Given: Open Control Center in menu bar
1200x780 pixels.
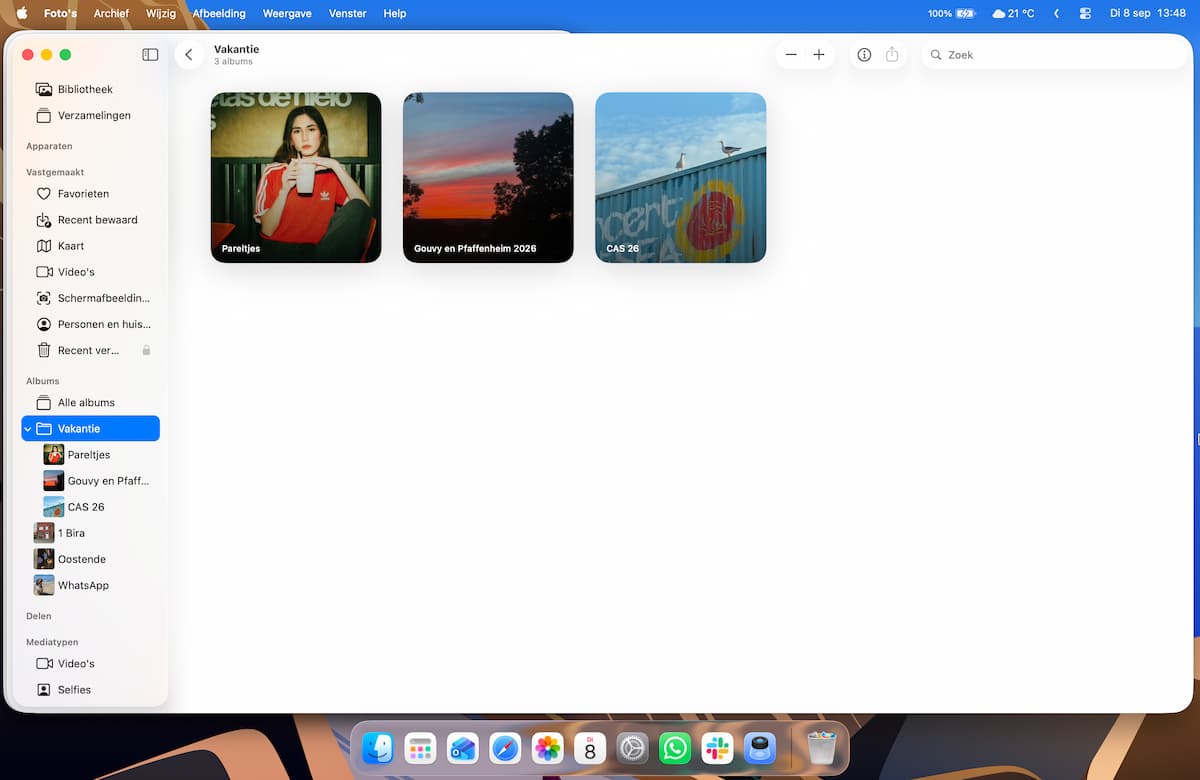Looking at the screenshot, I should tap(1085, 13).
